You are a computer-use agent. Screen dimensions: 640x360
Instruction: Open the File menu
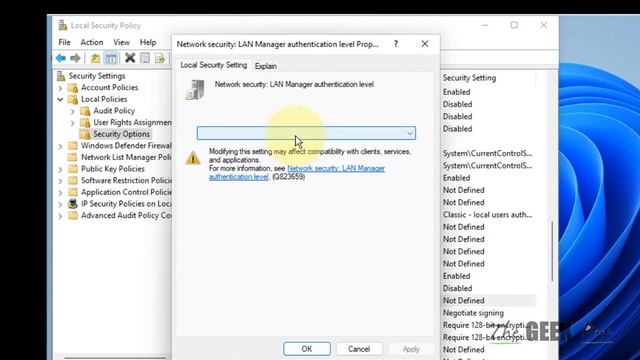64,42
